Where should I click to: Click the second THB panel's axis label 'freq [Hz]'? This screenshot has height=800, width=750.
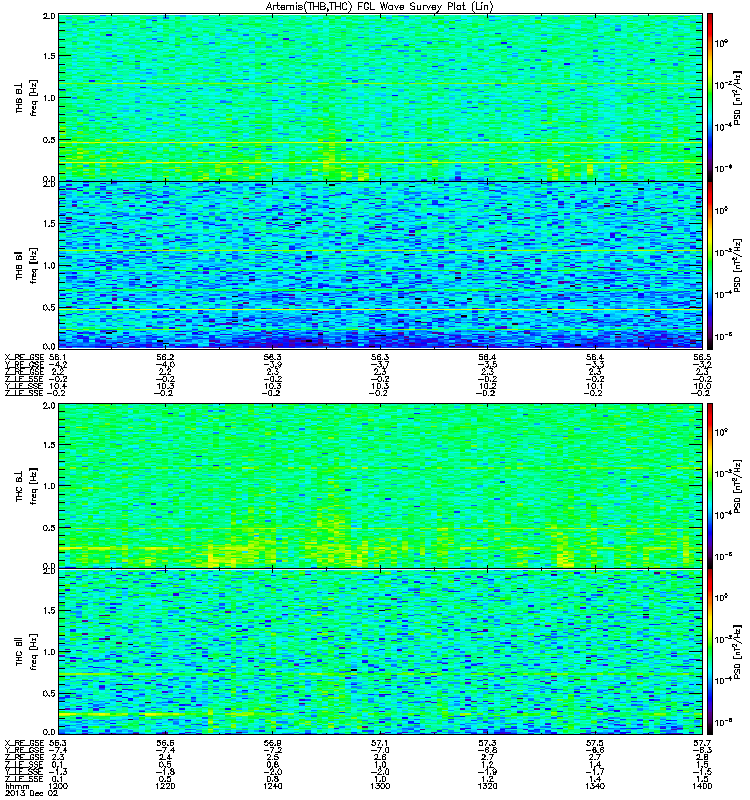click(x=33, y=265)
